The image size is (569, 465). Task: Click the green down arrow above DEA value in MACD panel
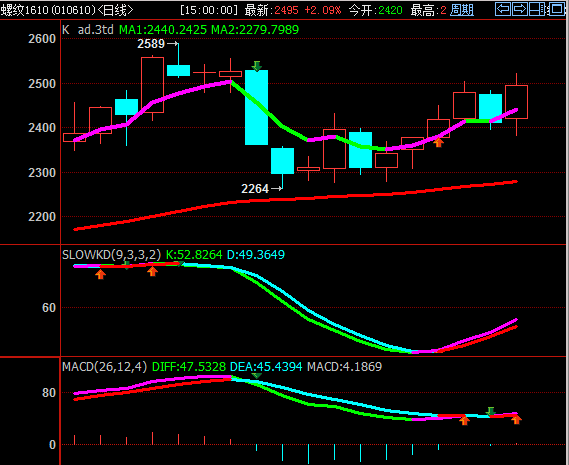pyautogui.click(x=257, y=375)
